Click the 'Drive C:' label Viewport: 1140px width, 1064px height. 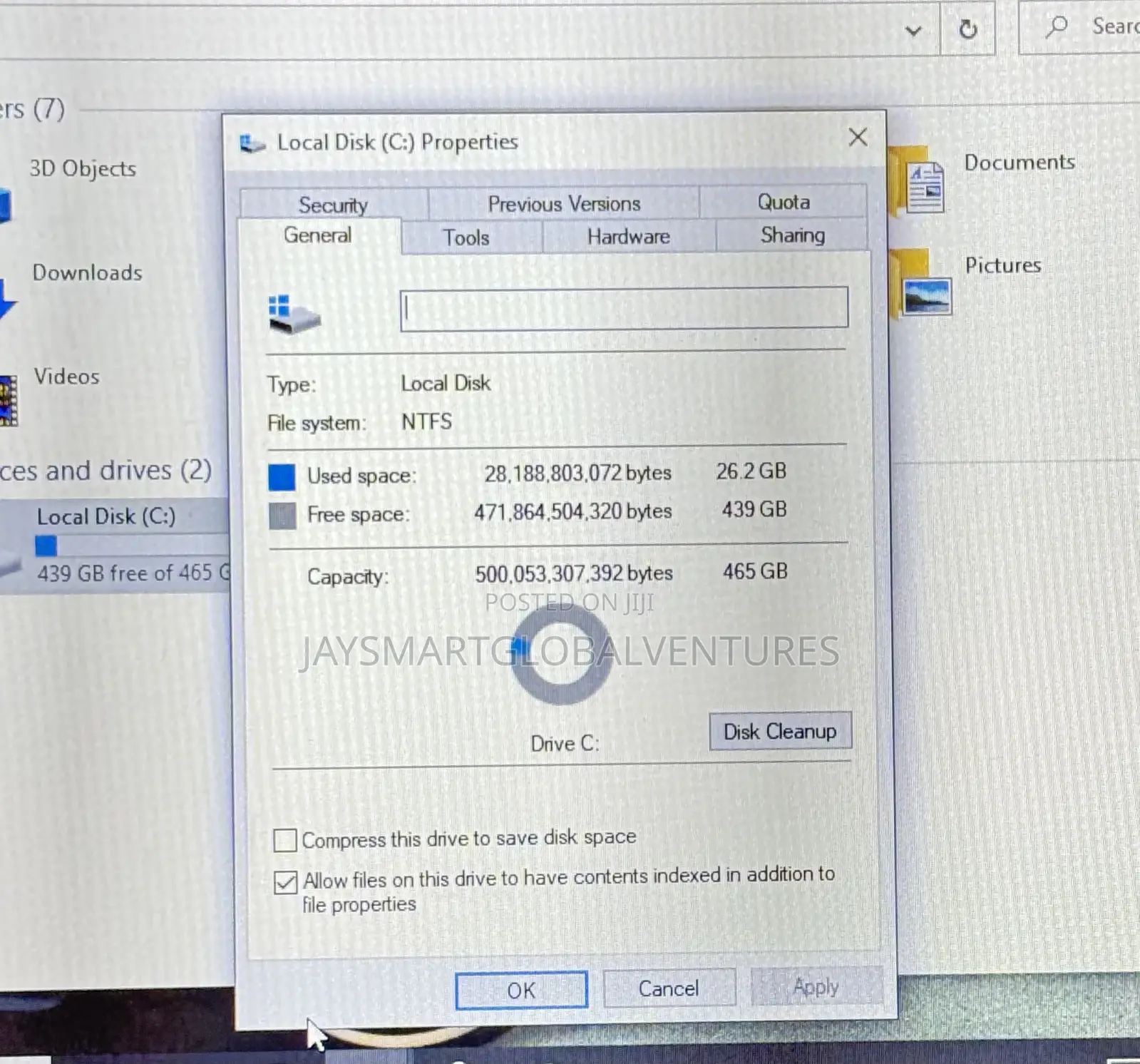tap(565, 744)
